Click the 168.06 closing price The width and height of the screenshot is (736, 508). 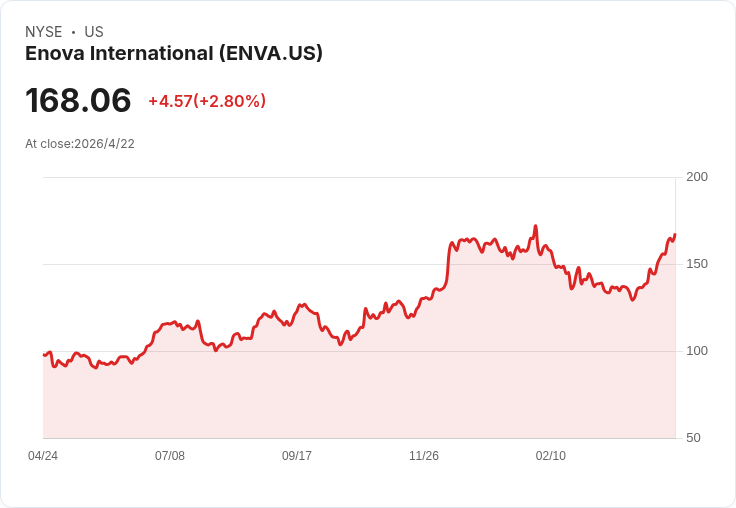pyautogui.click(x=78, y=100)
